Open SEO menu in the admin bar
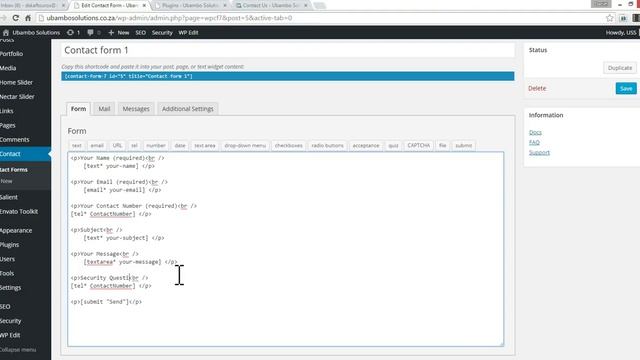Screen dimensions: 640x360 click(140, 32)
